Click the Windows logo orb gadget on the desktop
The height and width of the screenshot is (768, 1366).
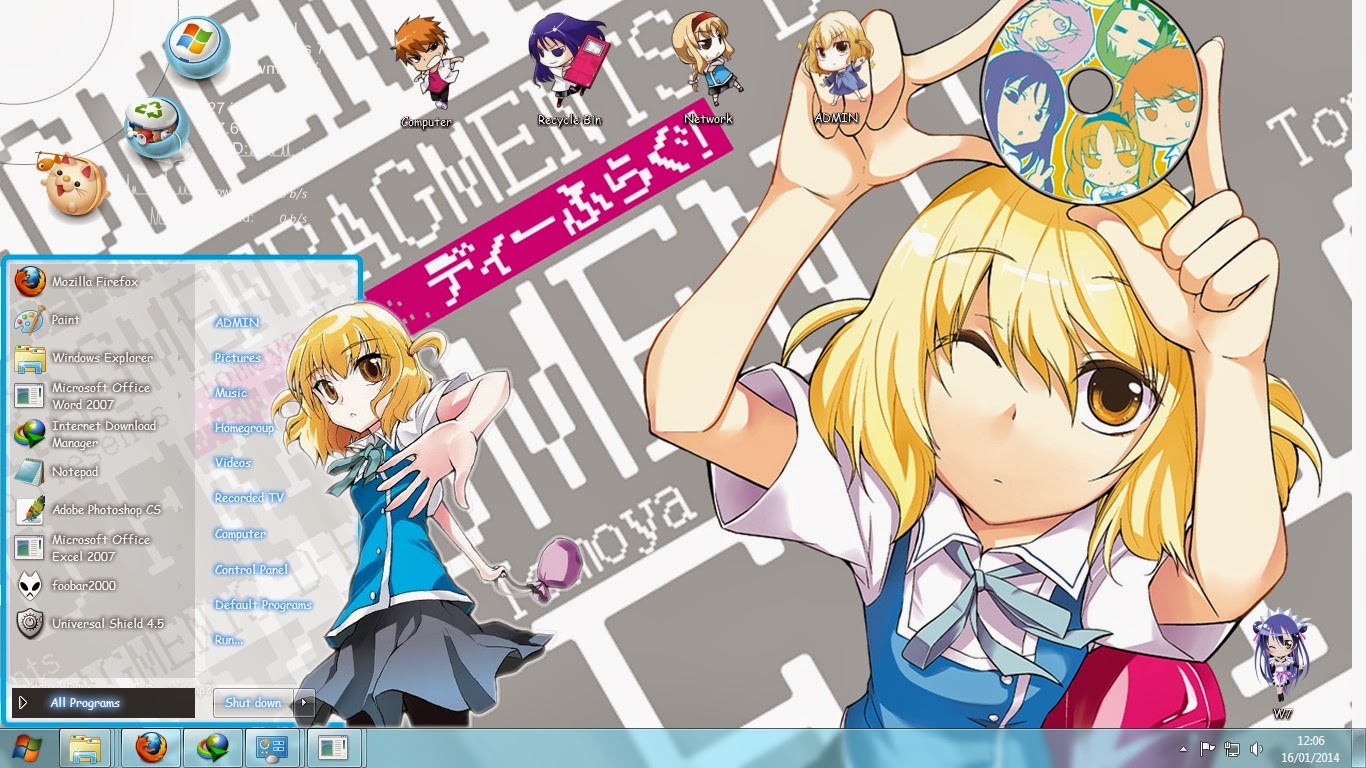[x=197, y=47]
